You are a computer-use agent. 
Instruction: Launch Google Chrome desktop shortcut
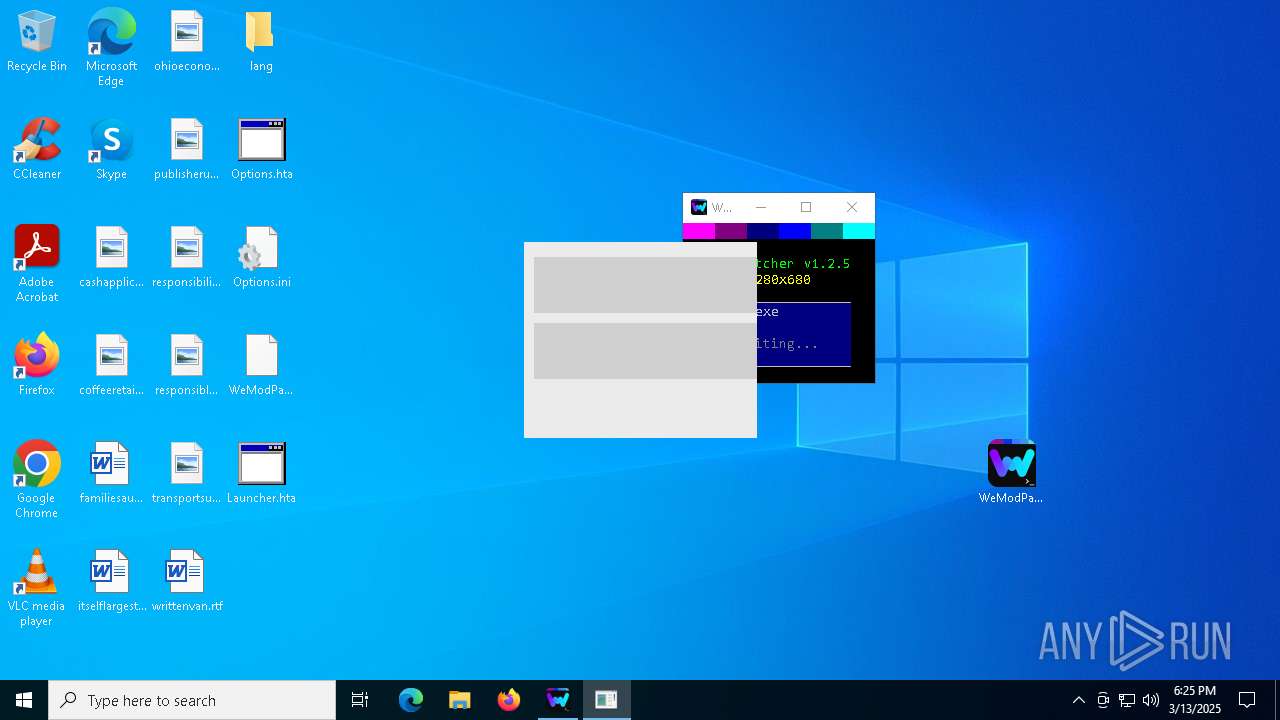coord(37,480)
